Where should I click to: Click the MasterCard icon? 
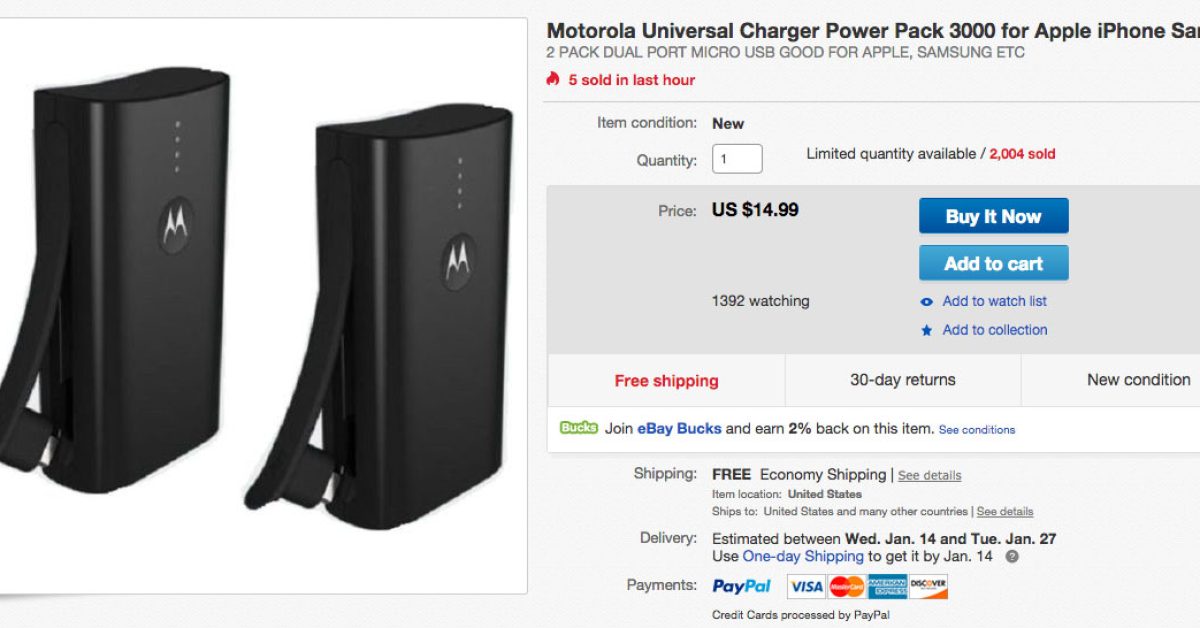click(x=847, y=586)
